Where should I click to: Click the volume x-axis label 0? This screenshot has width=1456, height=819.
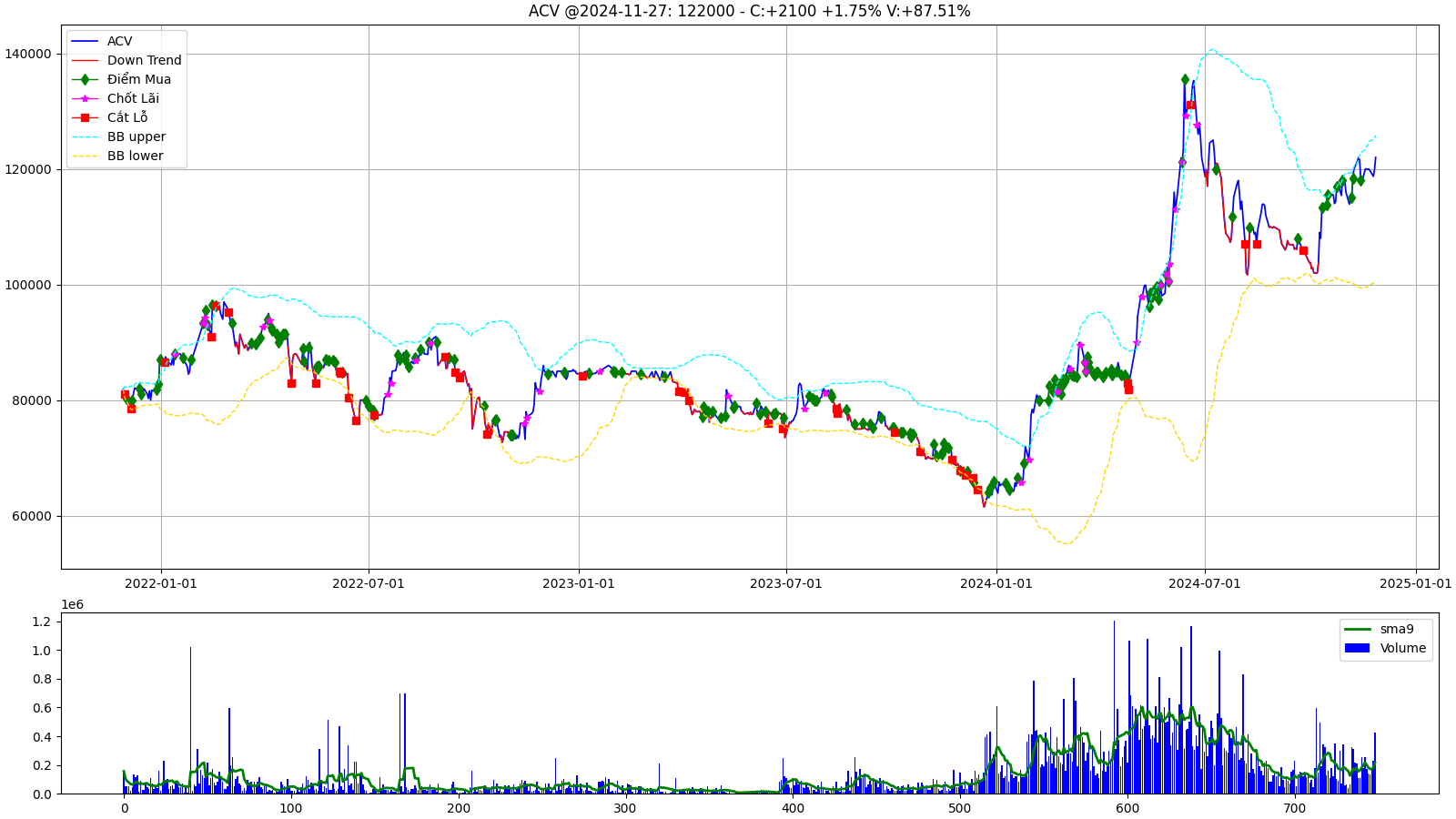125,808
